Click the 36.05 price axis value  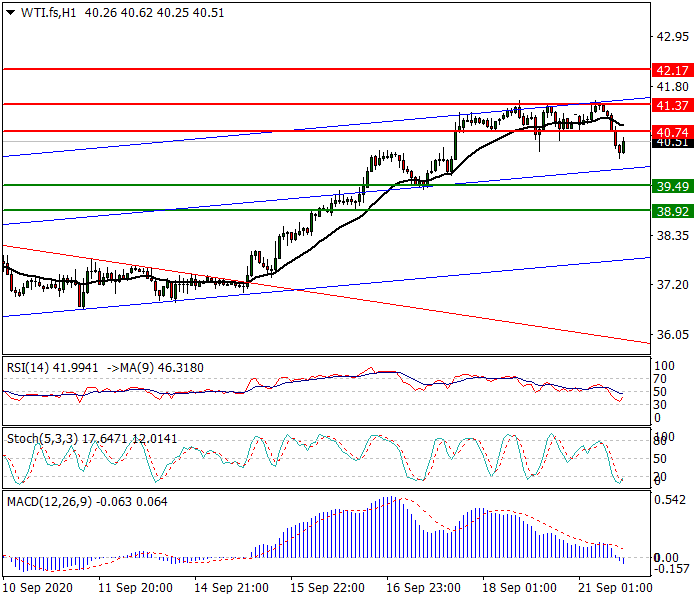pos(672,334)
